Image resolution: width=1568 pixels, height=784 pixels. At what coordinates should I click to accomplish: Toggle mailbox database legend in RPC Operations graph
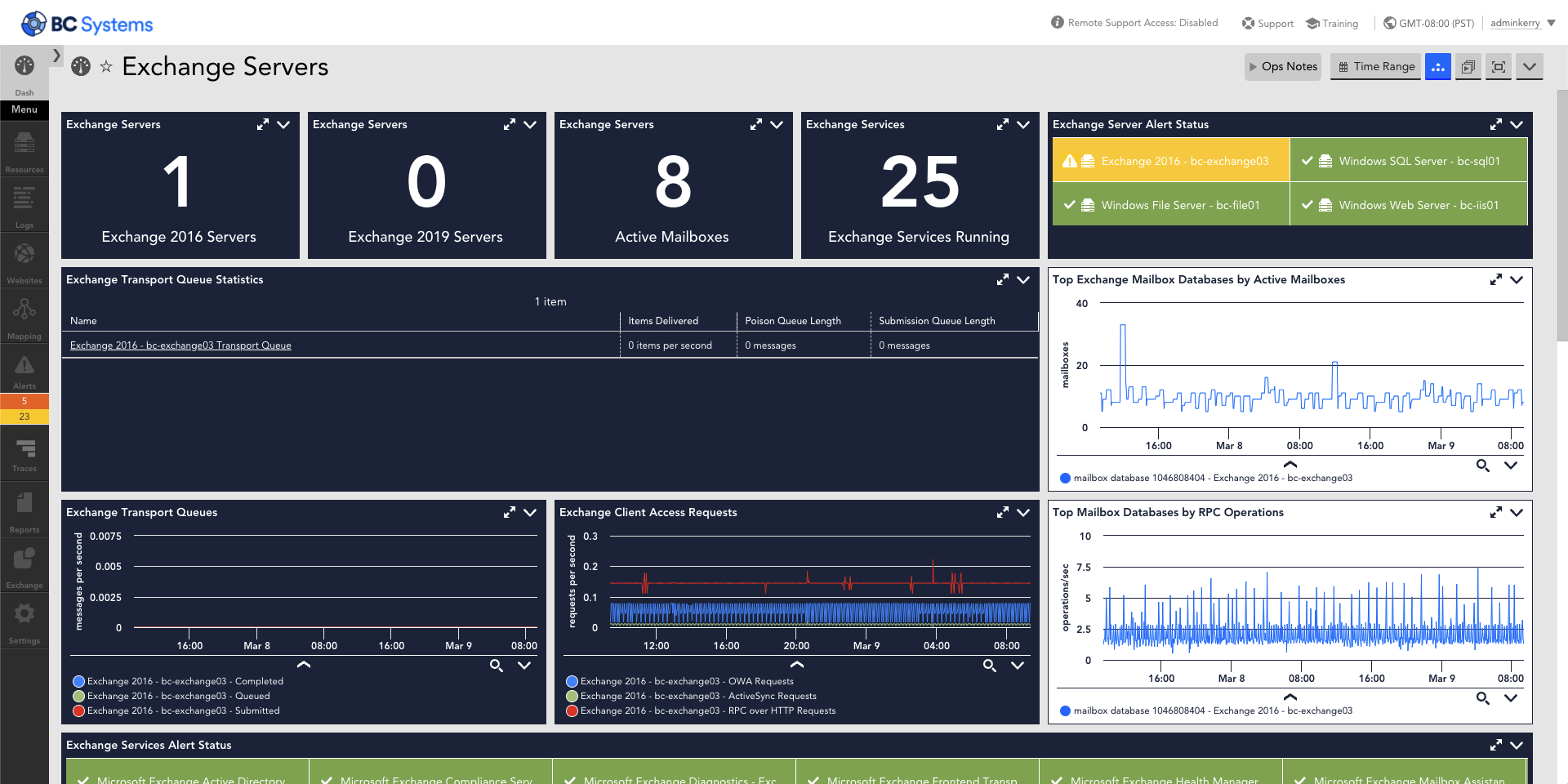point(1206,710)
